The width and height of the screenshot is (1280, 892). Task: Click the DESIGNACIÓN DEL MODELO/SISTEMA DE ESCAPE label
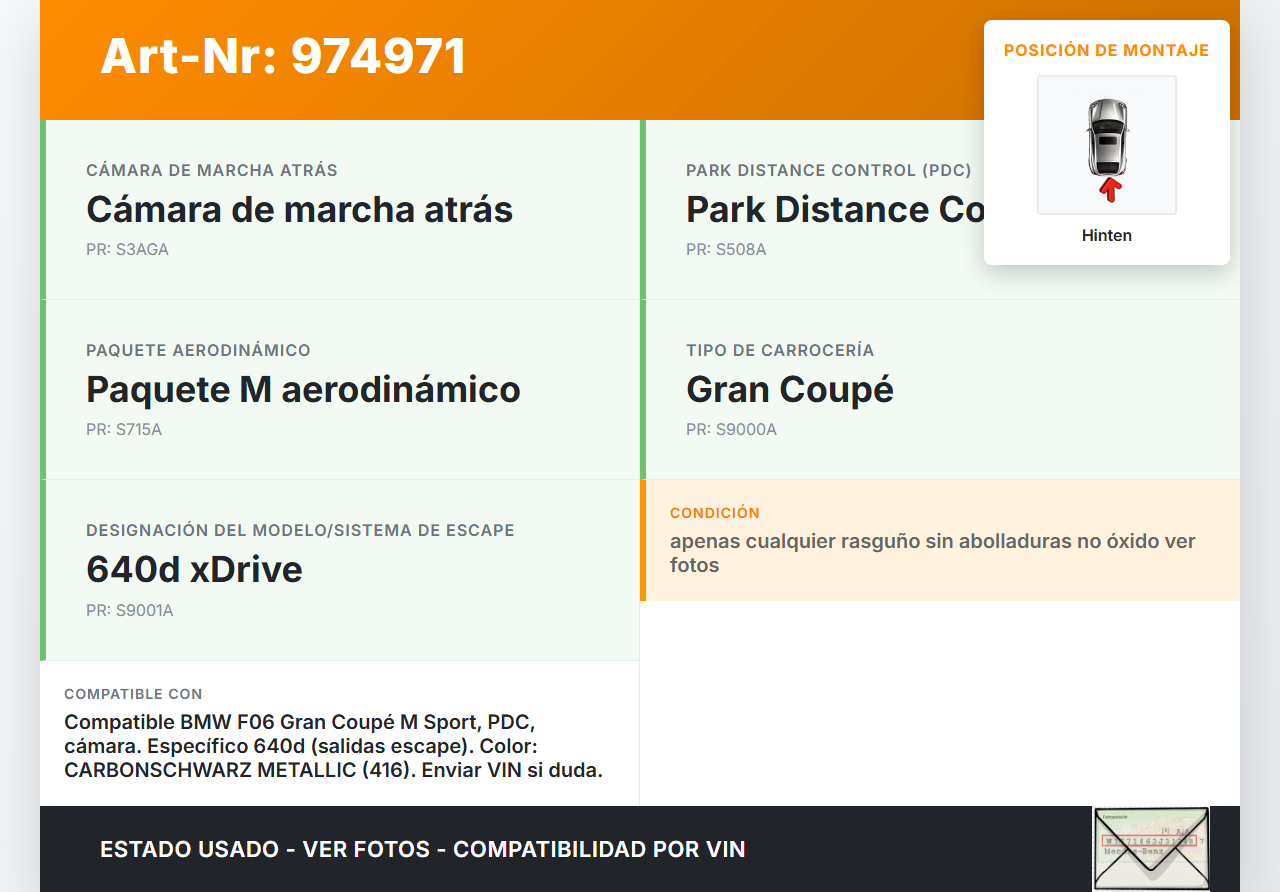(300, 530)
